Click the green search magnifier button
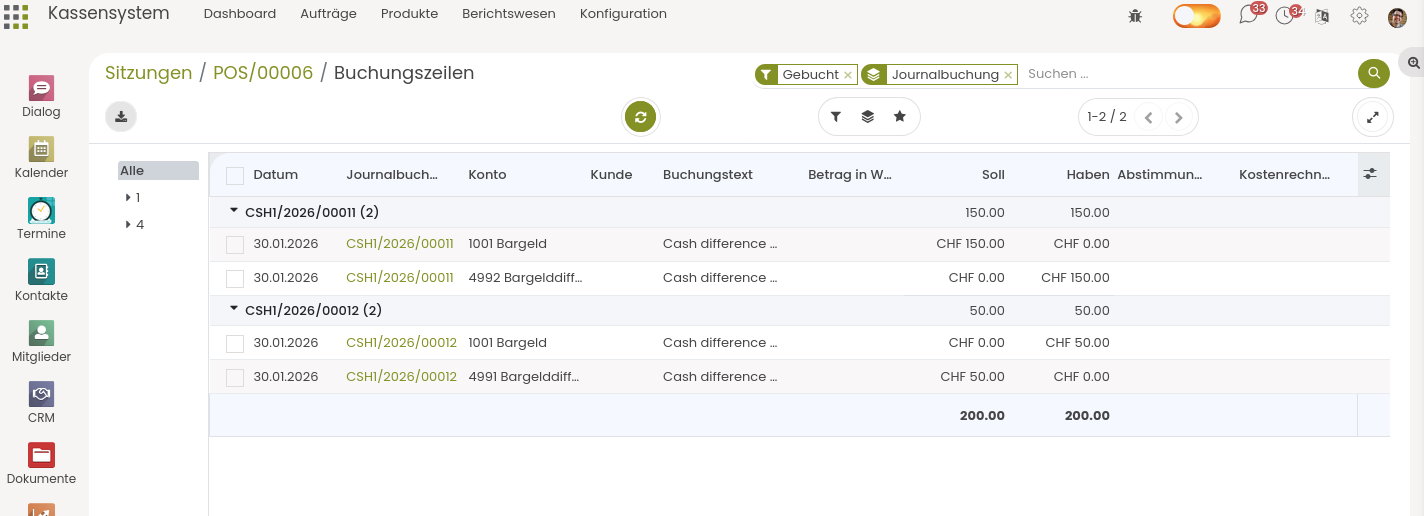This screenshot has height=516, width=1424. [1373, 74]
